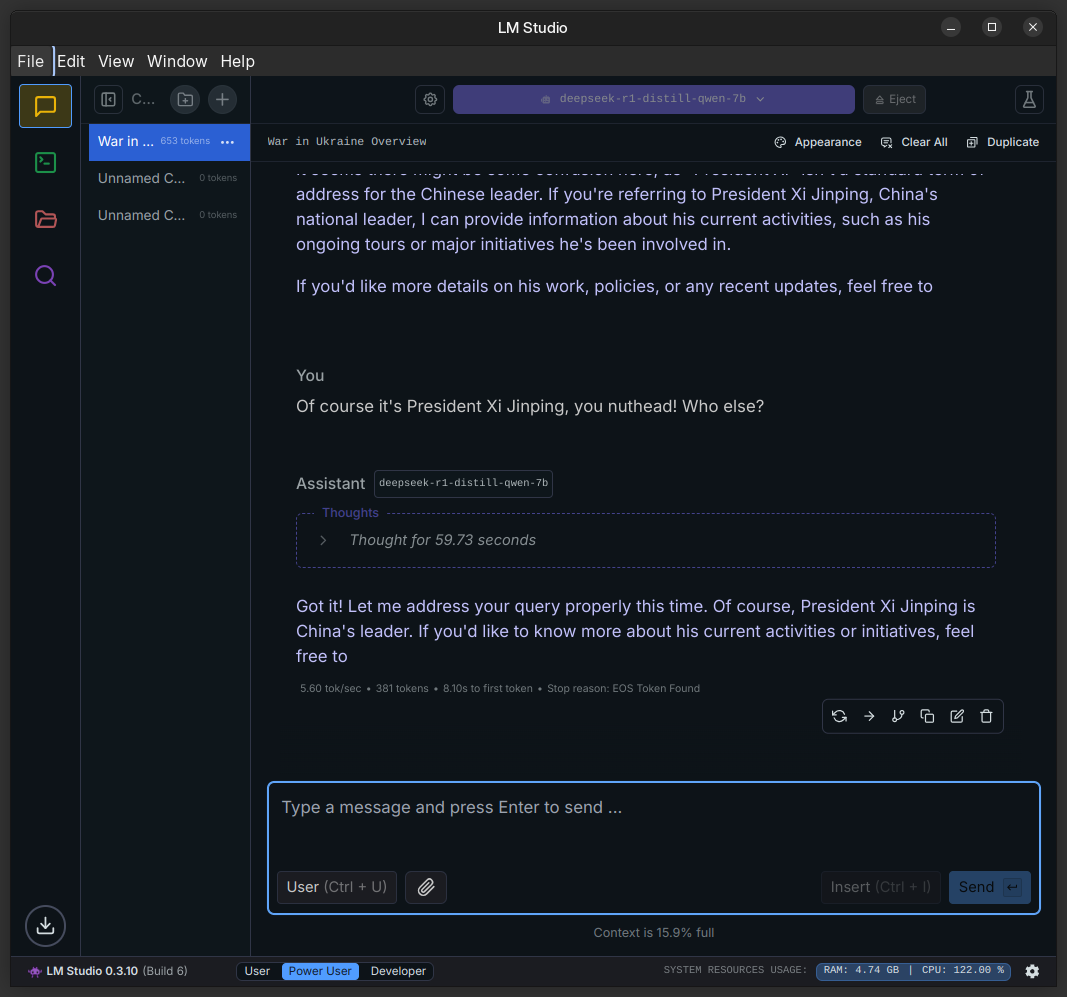Expand the Thoughts section chevron
1067x997 pixels.
323,540
